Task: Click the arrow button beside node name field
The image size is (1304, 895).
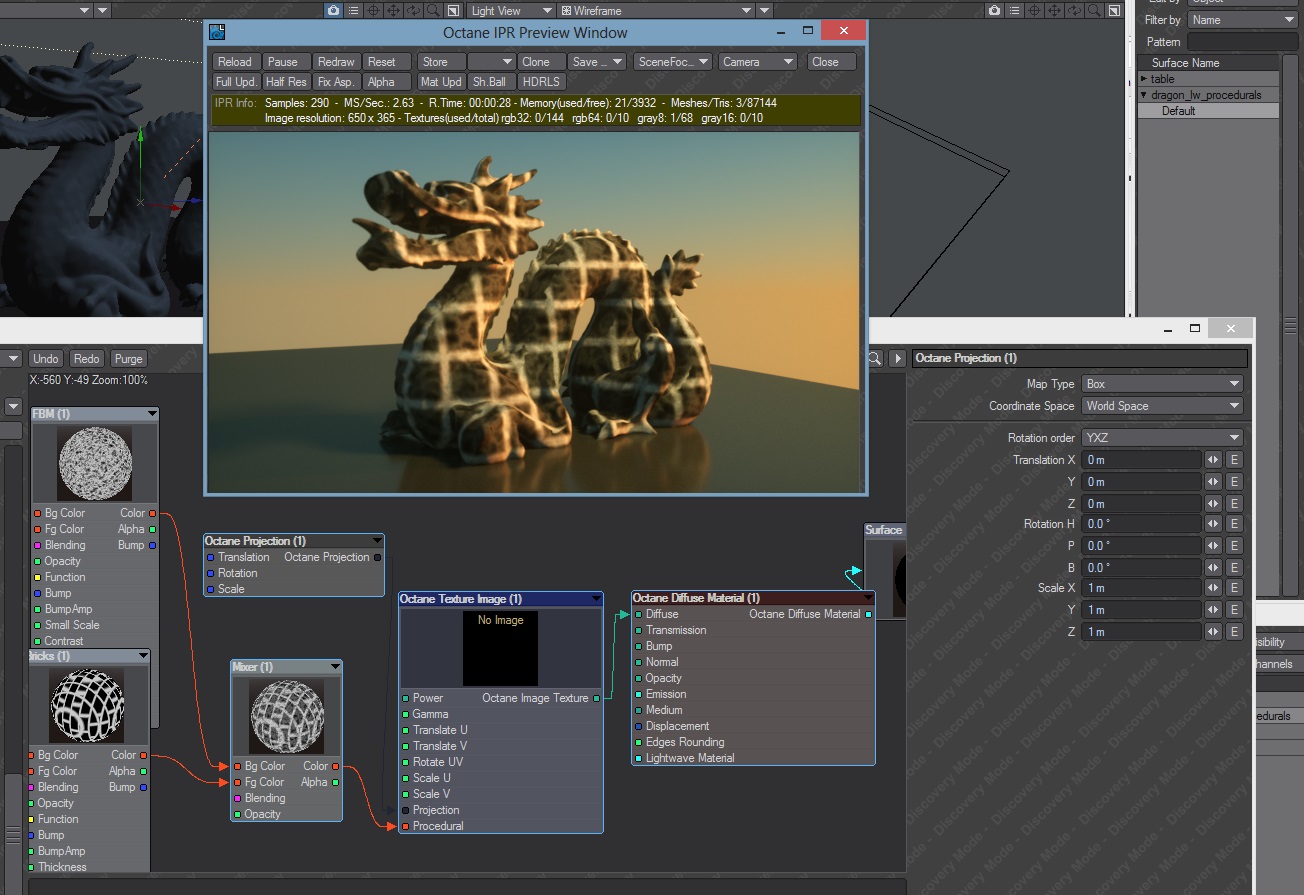Action: tap(897, 358)
